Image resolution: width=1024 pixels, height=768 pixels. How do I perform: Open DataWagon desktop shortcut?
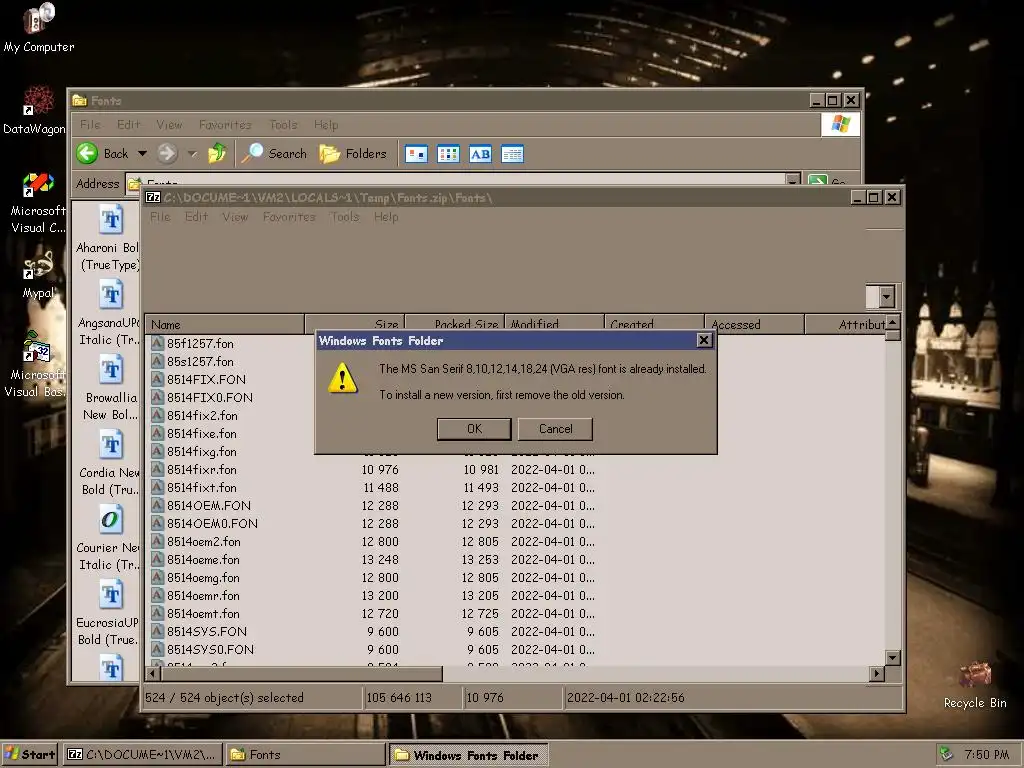[x=35, y=110]
